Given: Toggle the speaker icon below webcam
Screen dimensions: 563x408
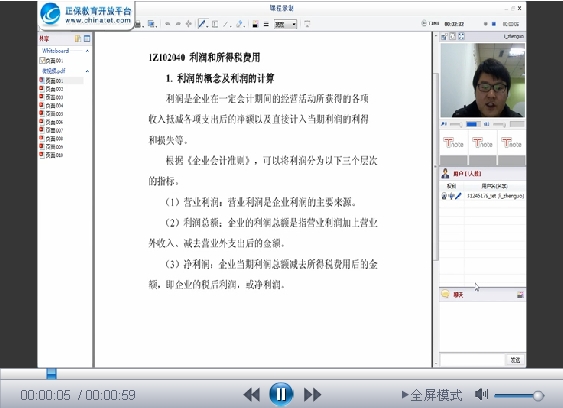Looking at the screenshot, I should 487,124.
